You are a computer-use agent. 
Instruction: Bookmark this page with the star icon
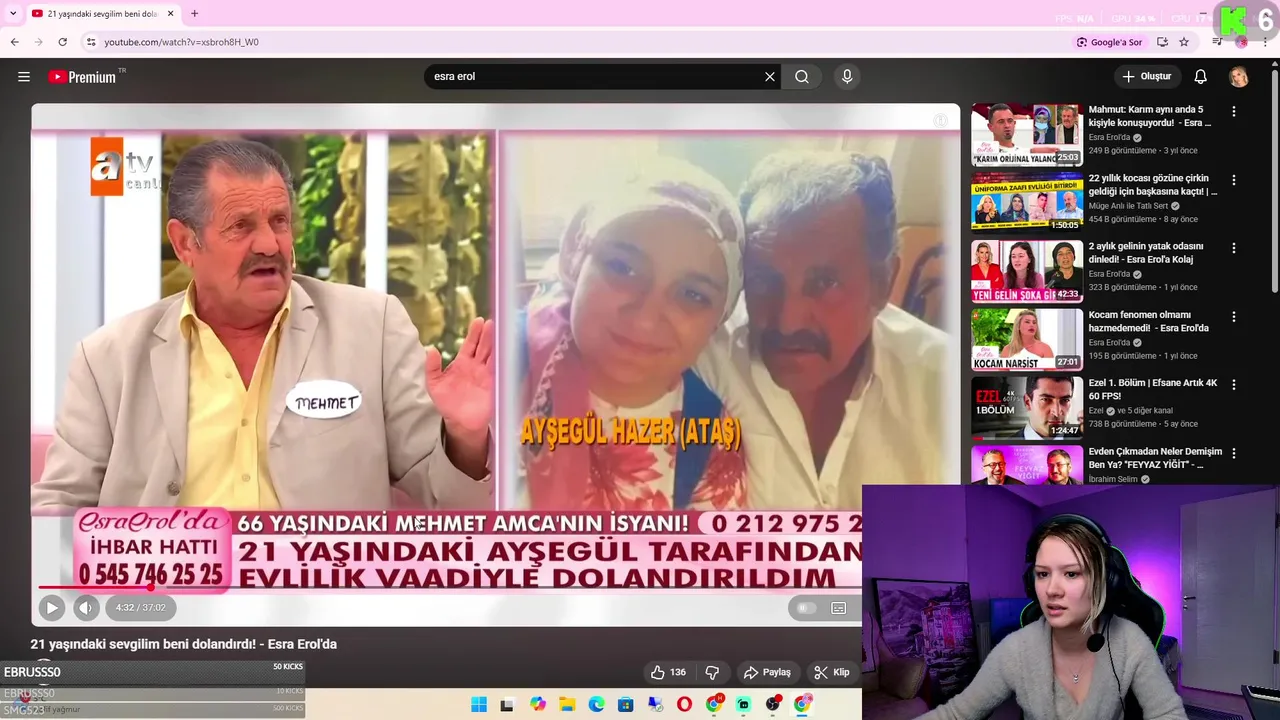click(1184, 42)
